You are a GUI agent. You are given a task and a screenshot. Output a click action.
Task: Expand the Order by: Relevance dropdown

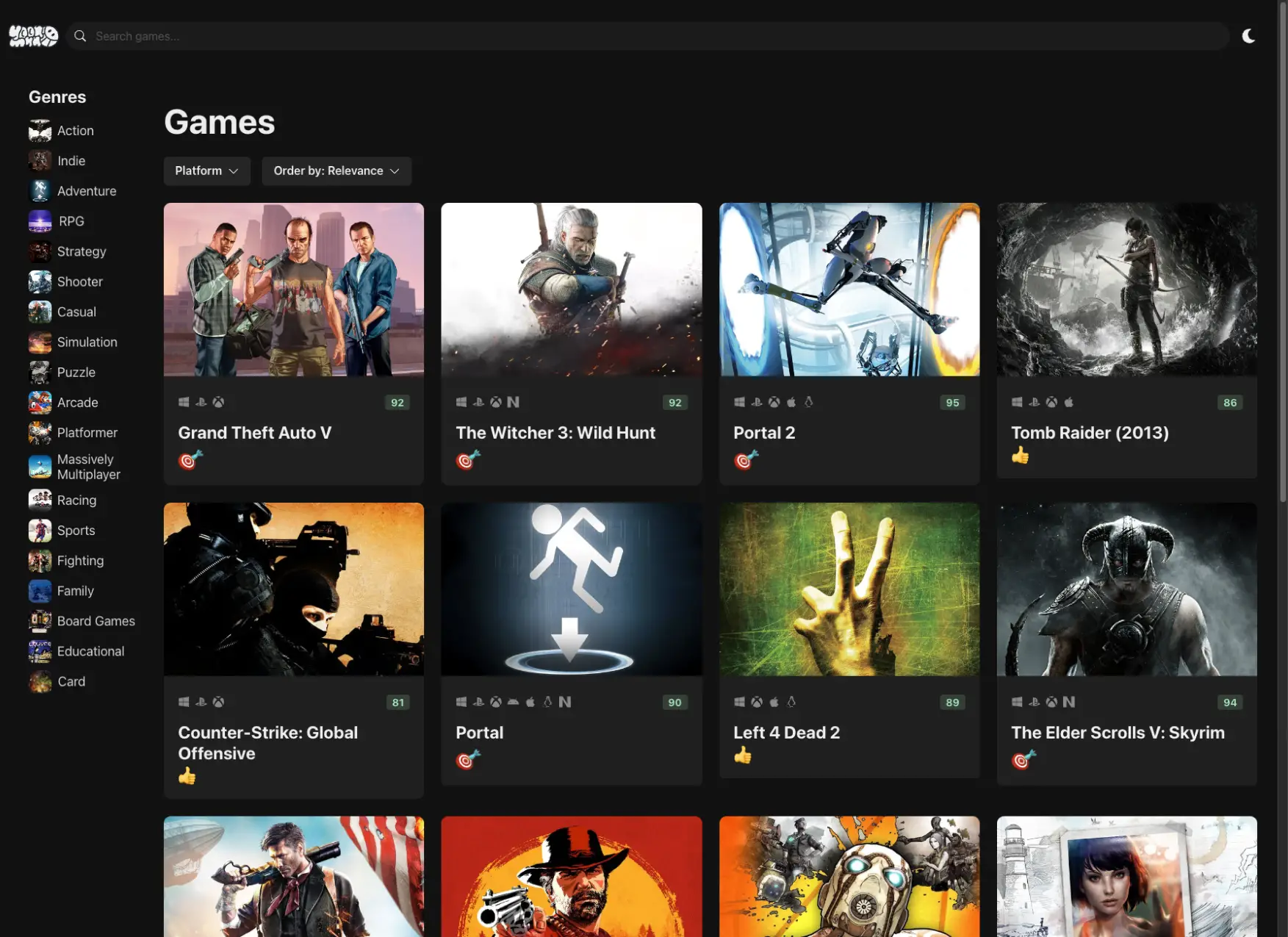pyautogui.click(x=337, y=170)
